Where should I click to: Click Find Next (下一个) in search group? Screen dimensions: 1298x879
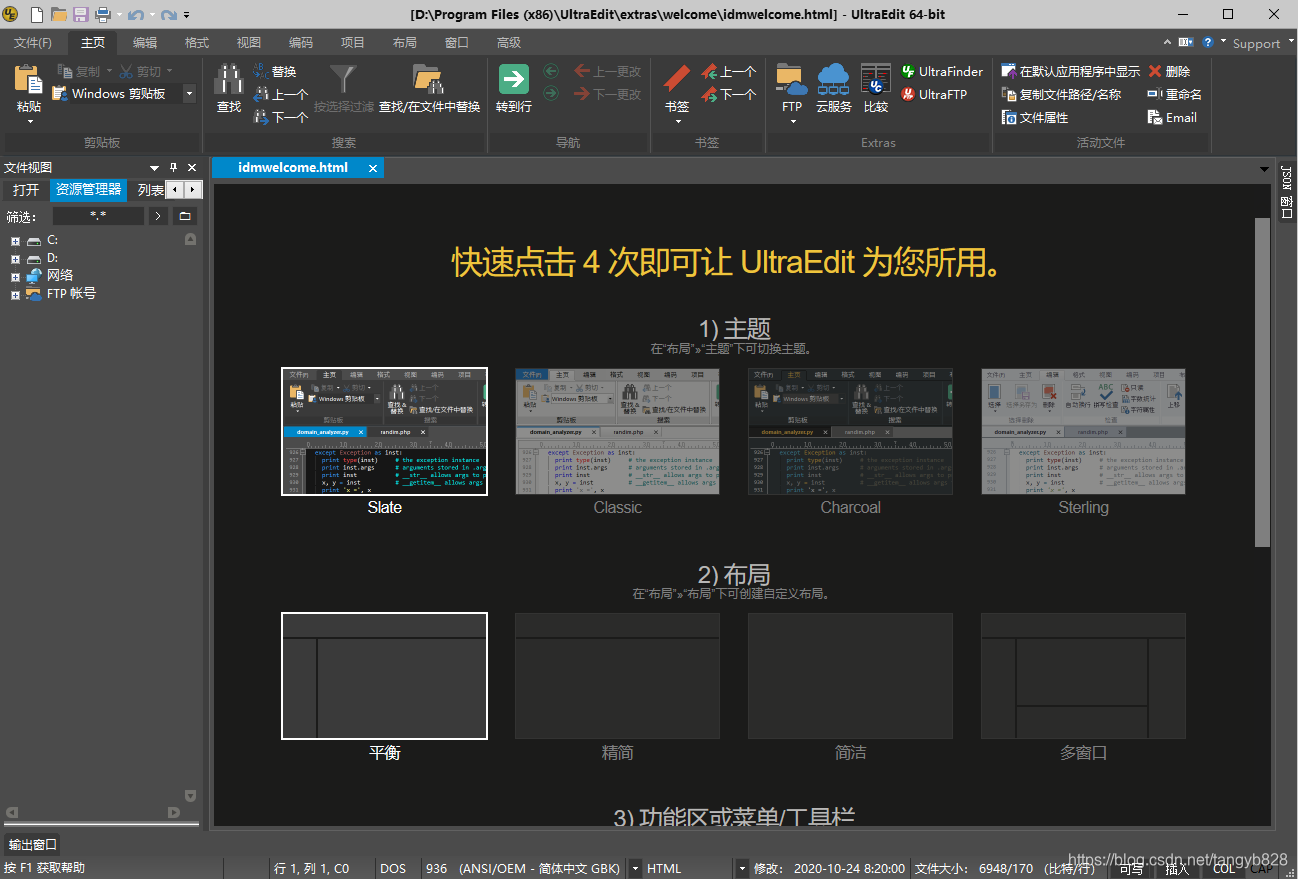coord(281,117)
